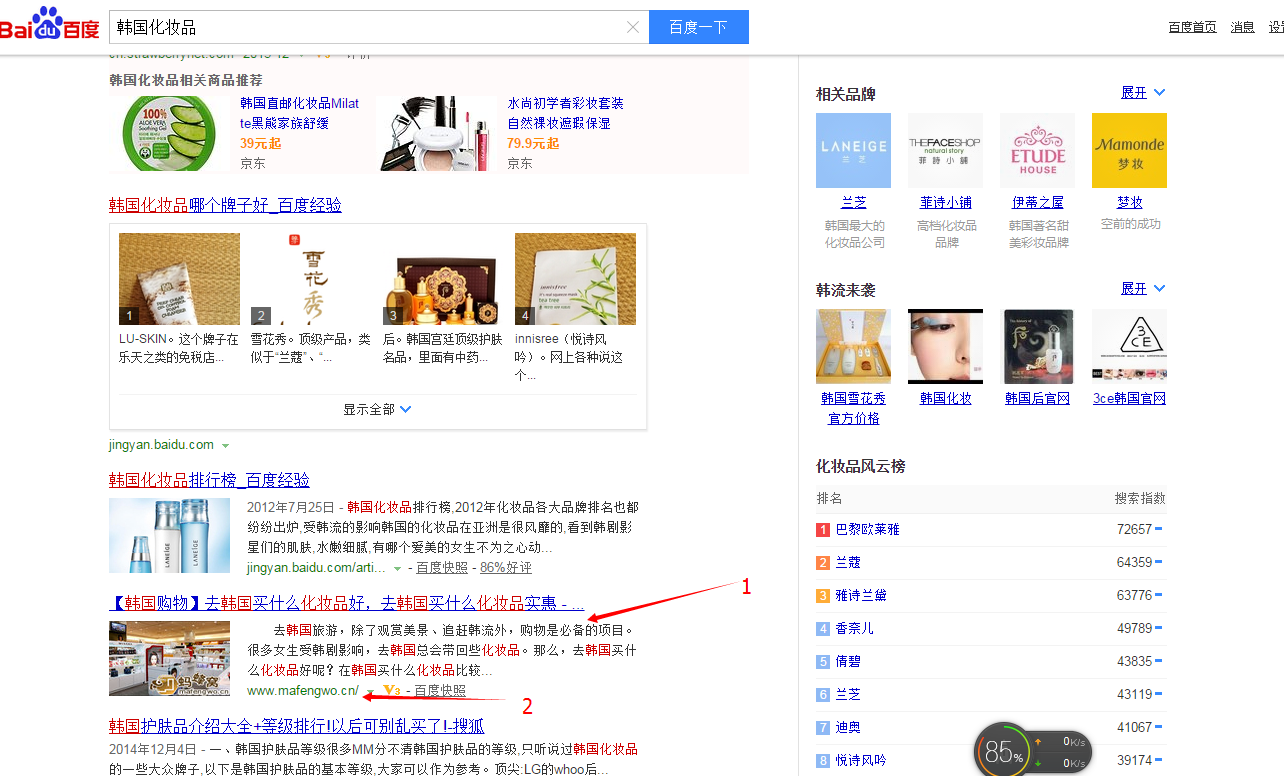Open innisfree image numbered 4

575,279
